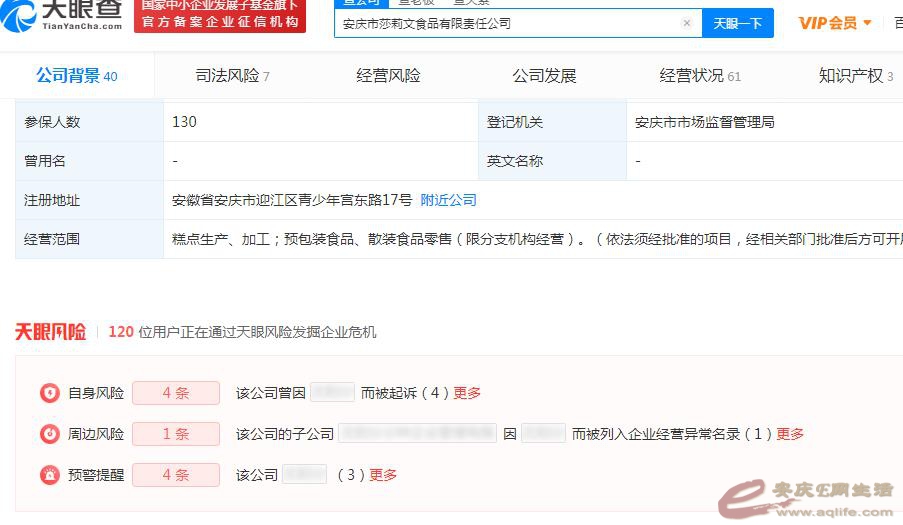Click the 周边风险 circular icon
This screenshot has width=903, height=525.
pos(49,434)
